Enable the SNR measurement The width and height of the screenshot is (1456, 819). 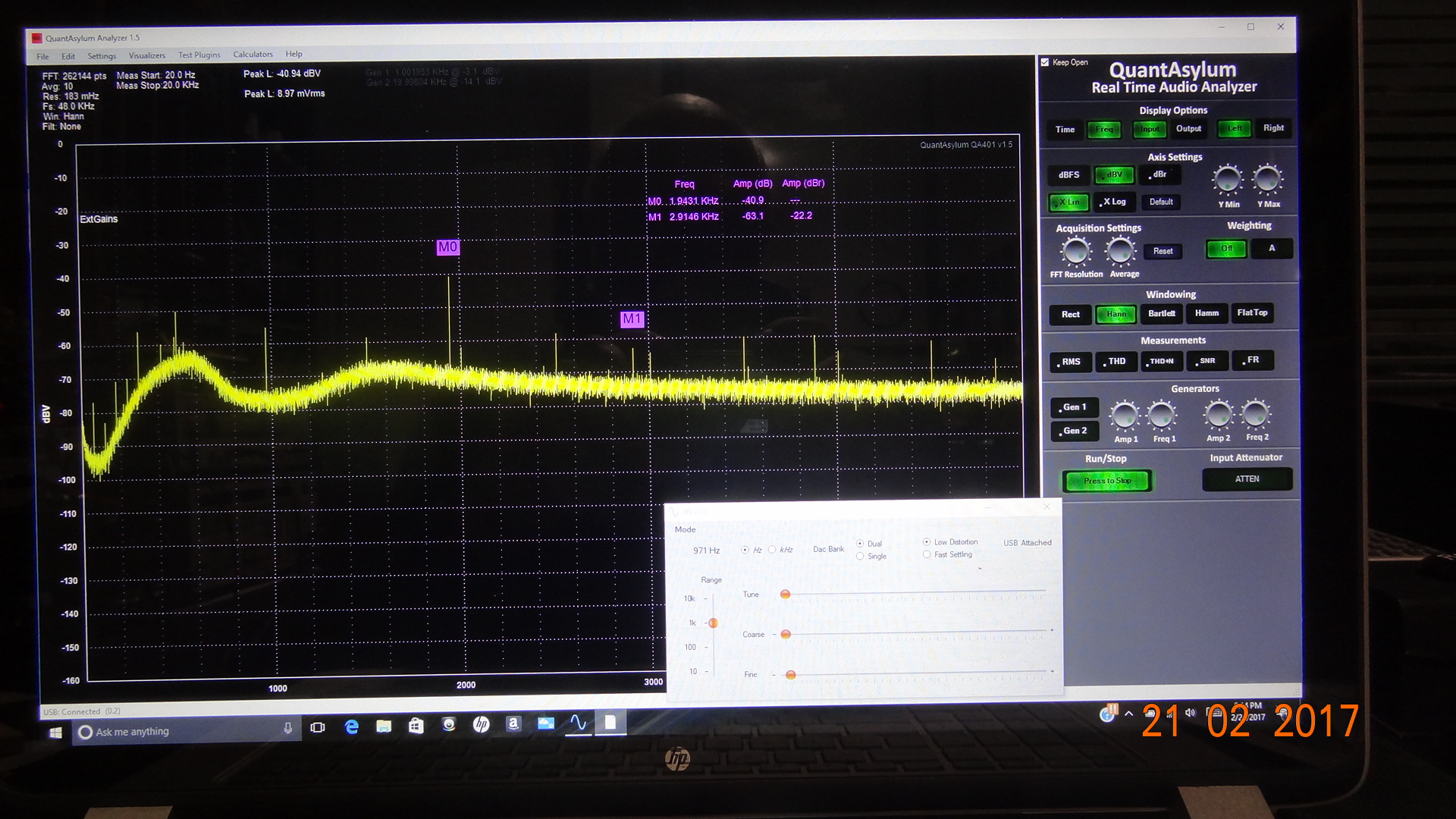(1206, 361)
